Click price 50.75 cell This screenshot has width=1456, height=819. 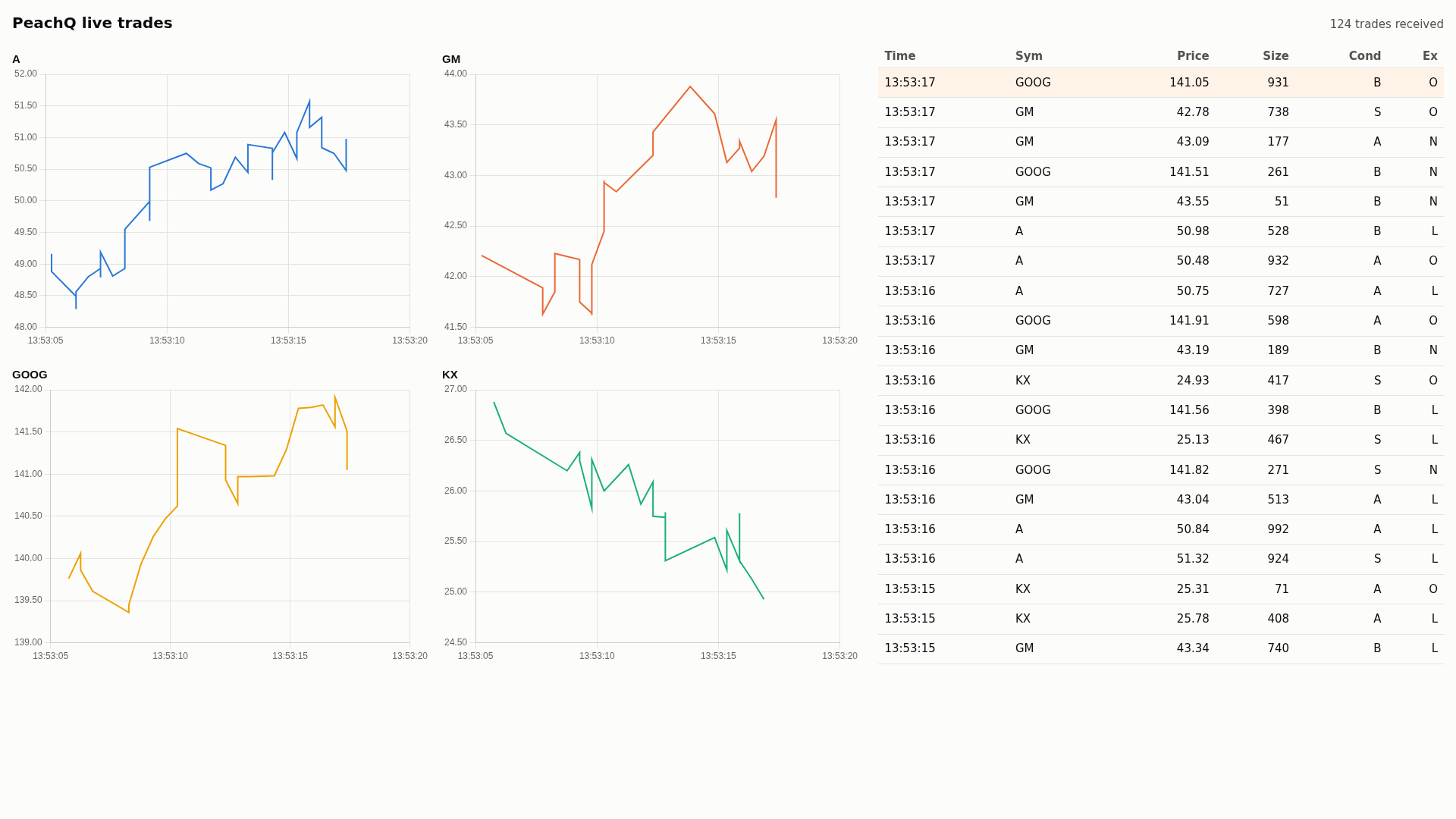[x=1193, y=291]
